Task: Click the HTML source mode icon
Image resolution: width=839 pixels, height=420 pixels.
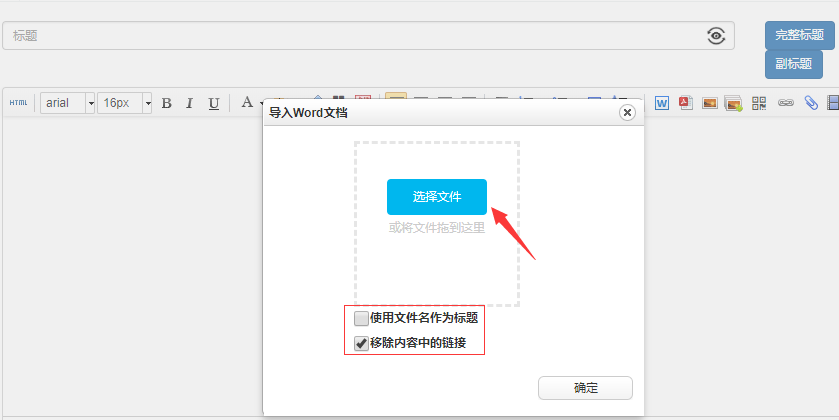Action: coord(19,103)
